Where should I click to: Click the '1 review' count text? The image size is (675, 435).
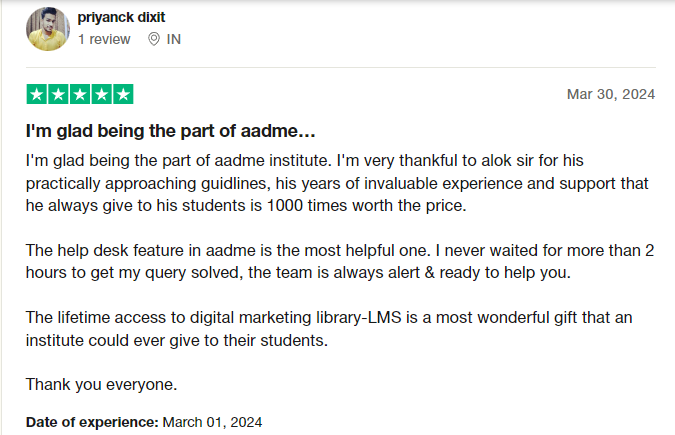click(x=104, y=39)
